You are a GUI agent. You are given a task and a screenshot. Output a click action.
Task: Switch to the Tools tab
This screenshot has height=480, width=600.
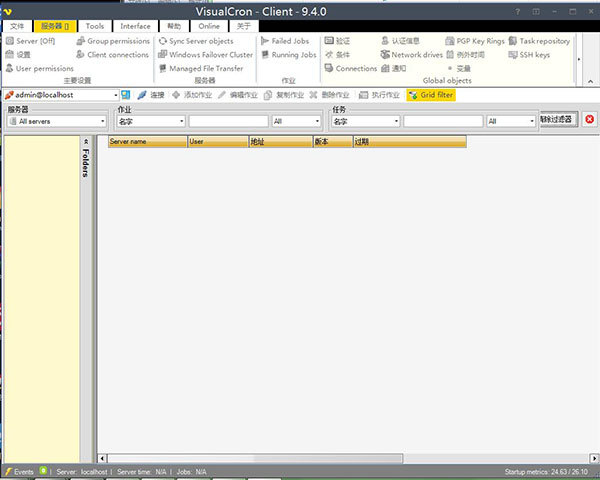(95, 26)
